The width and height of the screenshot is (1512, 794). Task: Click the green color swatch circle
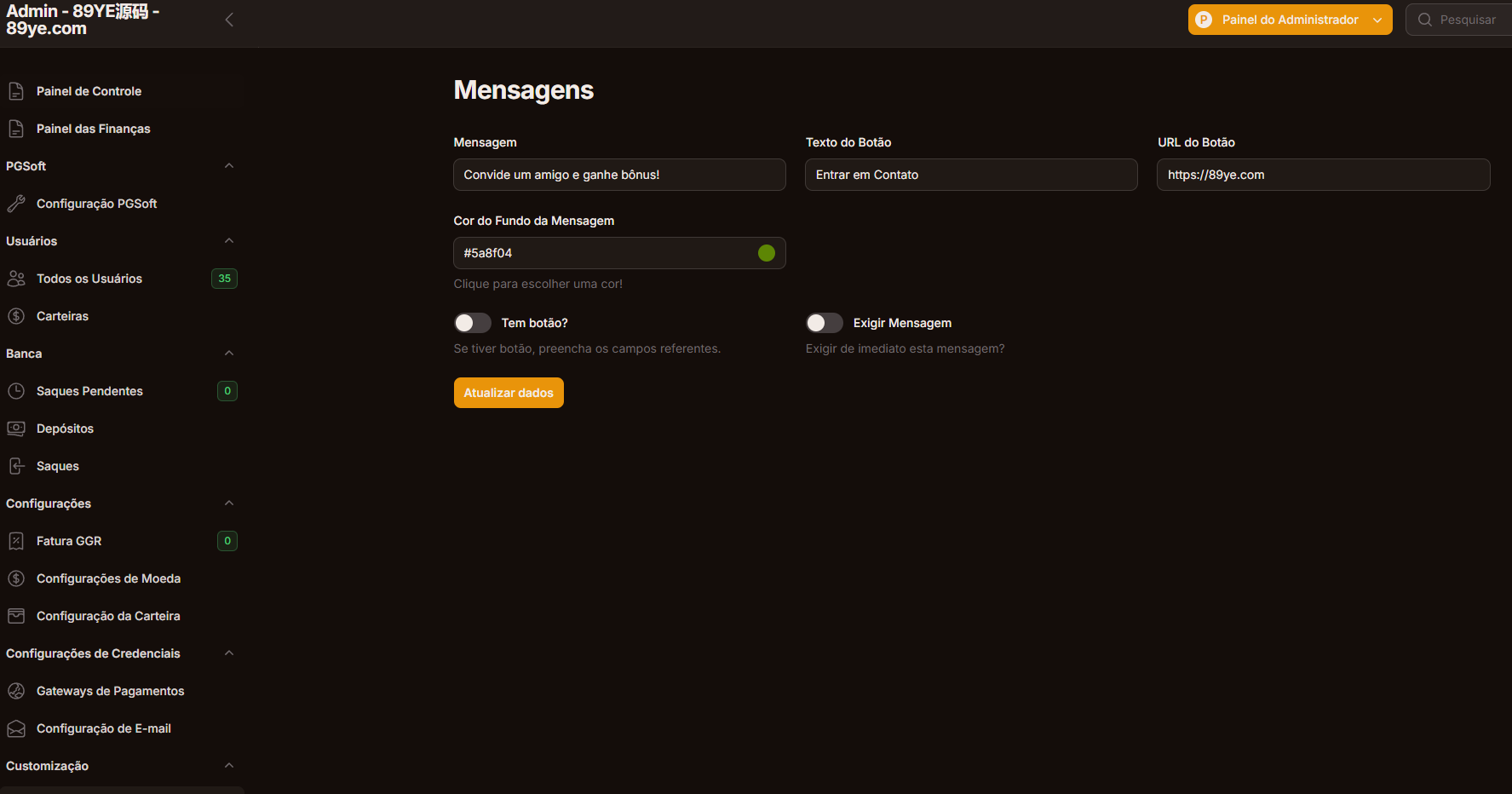(x=767, y=253)
